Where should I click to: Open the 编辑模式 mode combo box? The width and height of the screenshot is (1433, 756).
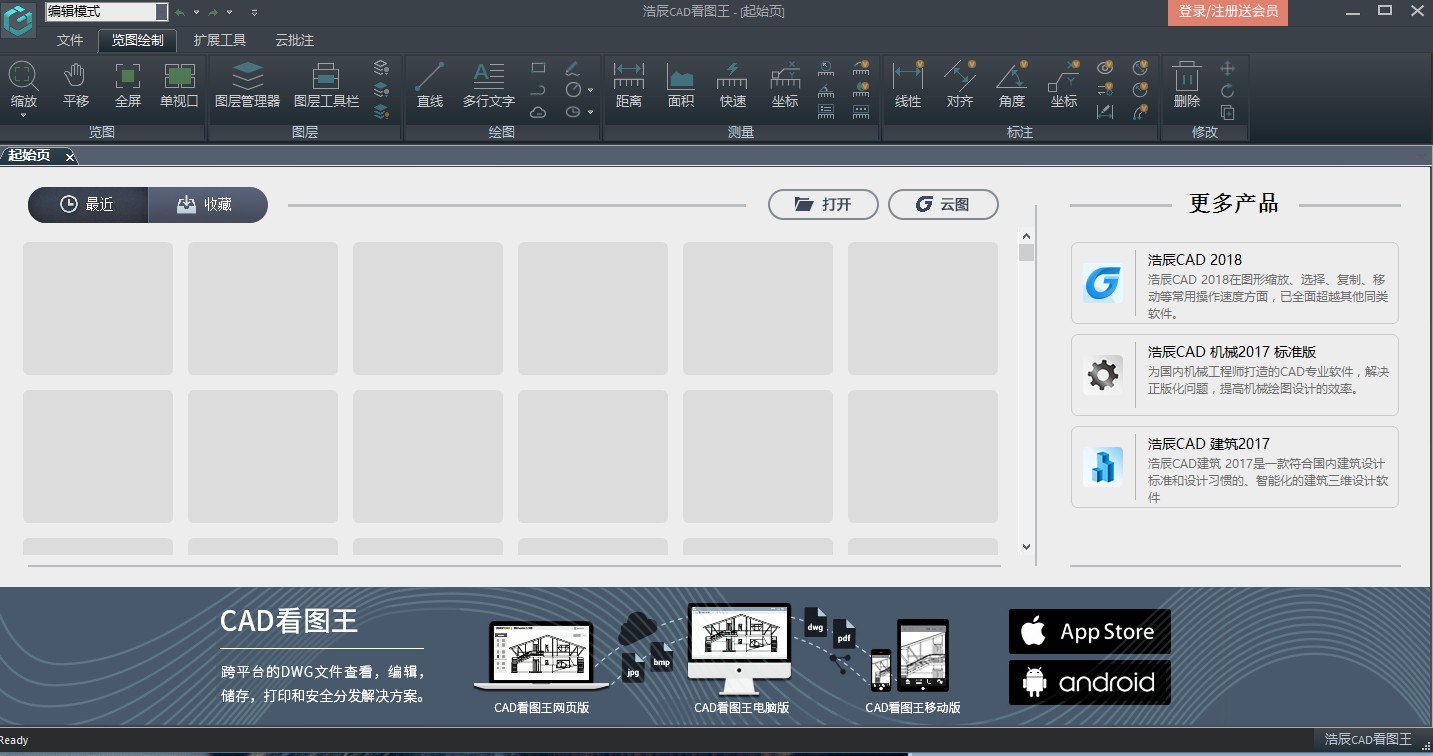coord(106,12)
